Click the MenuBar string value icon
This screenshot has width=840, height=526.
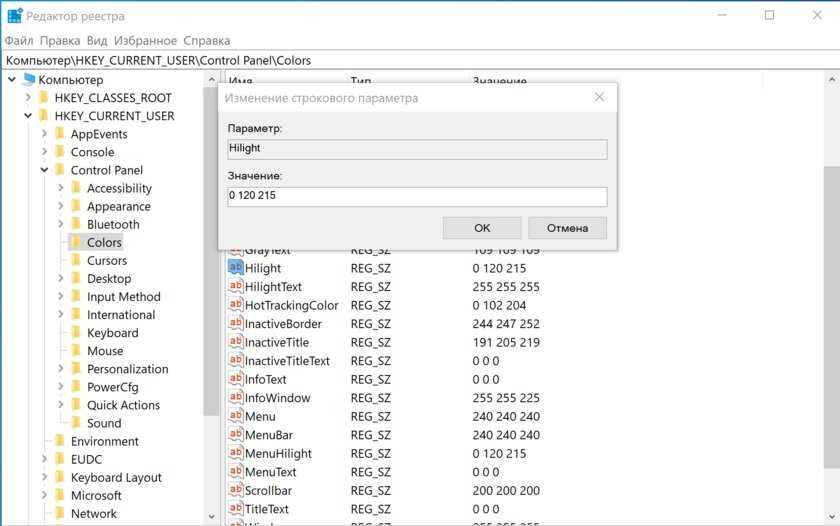[x=236, y=435]
